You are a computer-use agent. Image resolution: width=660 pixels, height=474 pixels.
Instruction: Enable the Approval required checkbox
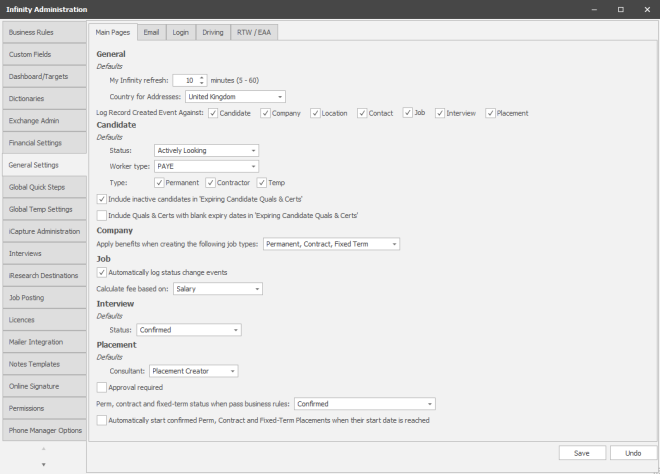tap(101, 387)
